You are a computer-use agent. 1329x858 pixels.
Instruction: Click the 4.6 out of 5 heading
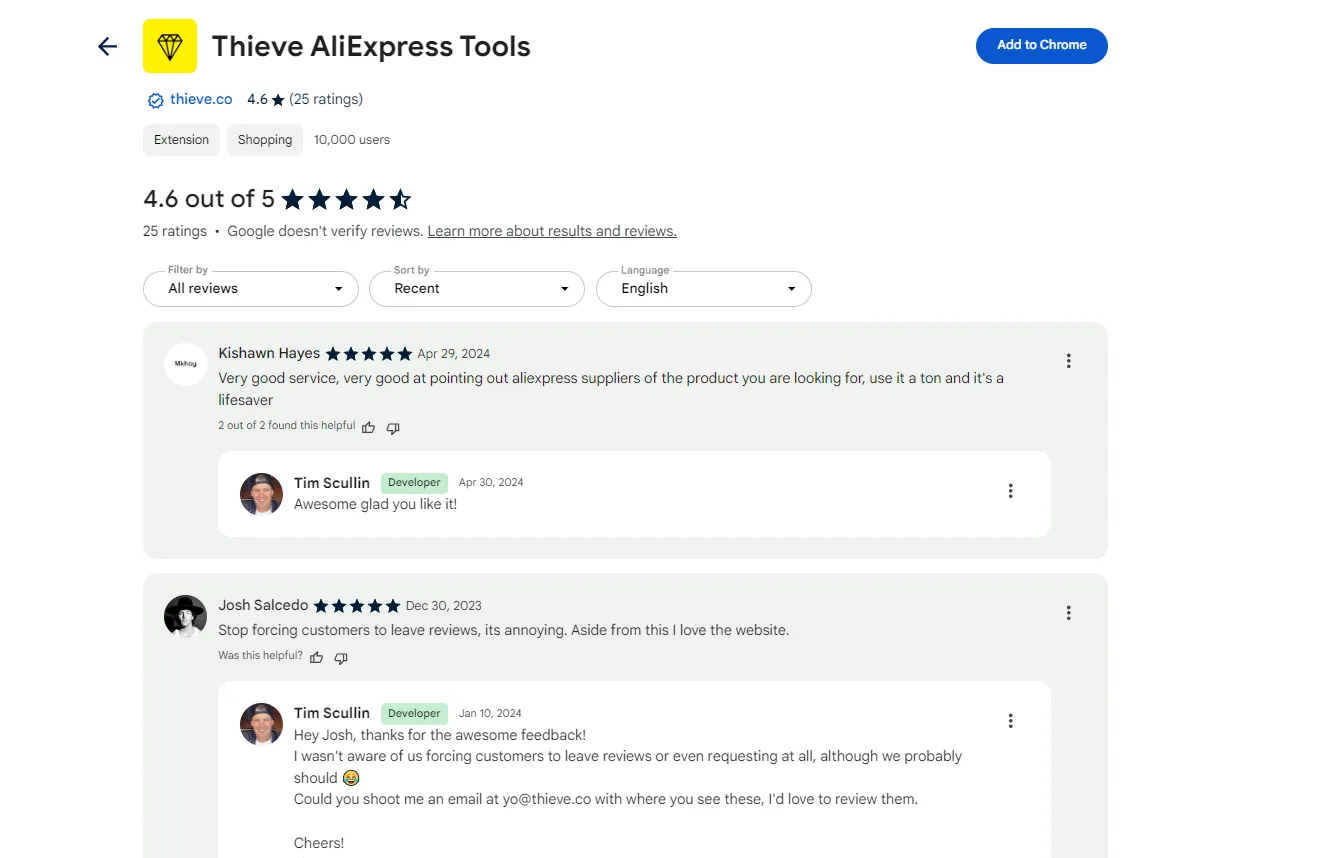[209, 199]
